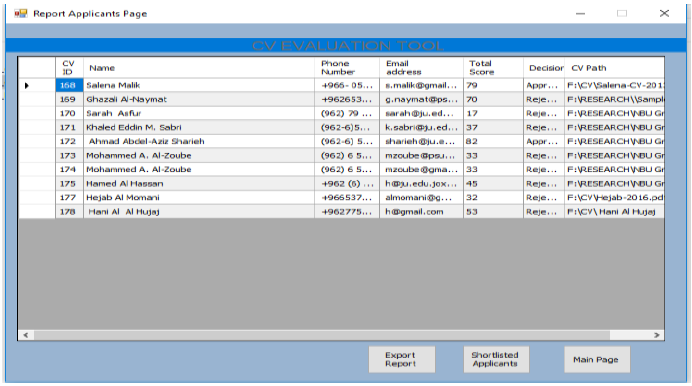Select the name Salena Malik
Viewport: 692px width, 386px height.
(199, 85)
